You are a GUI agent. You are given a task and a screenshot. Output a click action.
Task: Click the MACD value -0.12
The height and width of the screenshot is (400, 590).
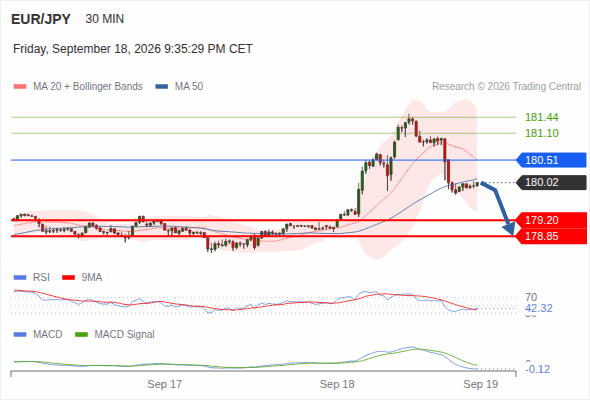(538, 370)
